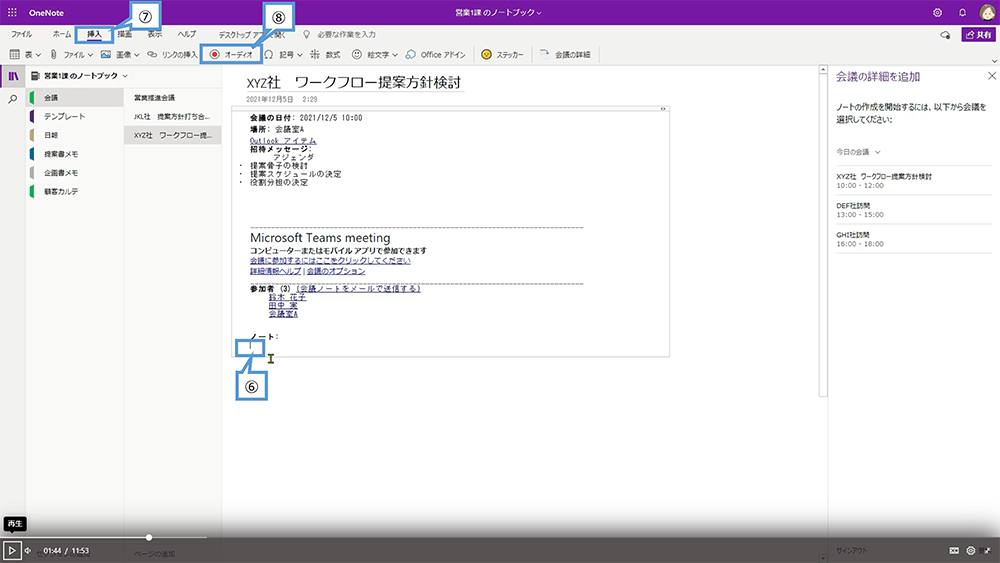Select the 企画書メモ section
The height and width of the screenshot is (563, 1000).
75,173
